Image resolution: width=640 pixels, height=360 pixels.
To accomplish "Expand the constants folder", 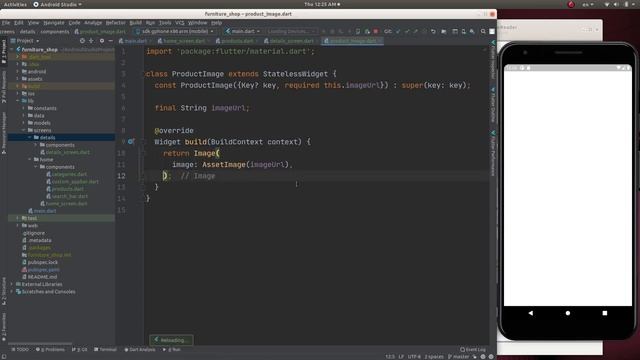I will pyautogui.click(x=24, y=108).
